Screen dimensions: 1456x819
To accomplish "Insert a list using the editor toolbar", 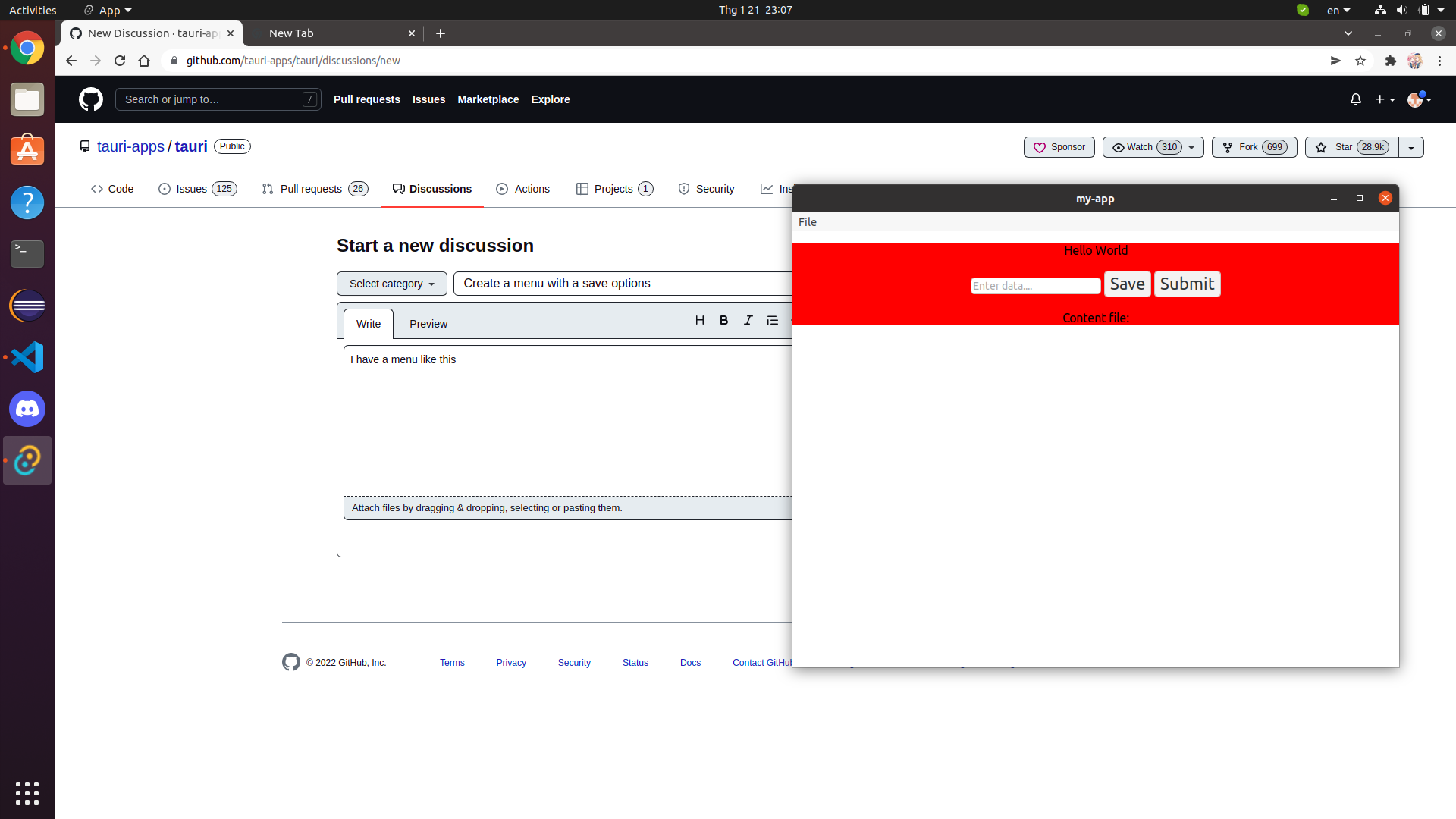I will pyautogui.click(x=773, y=320).
